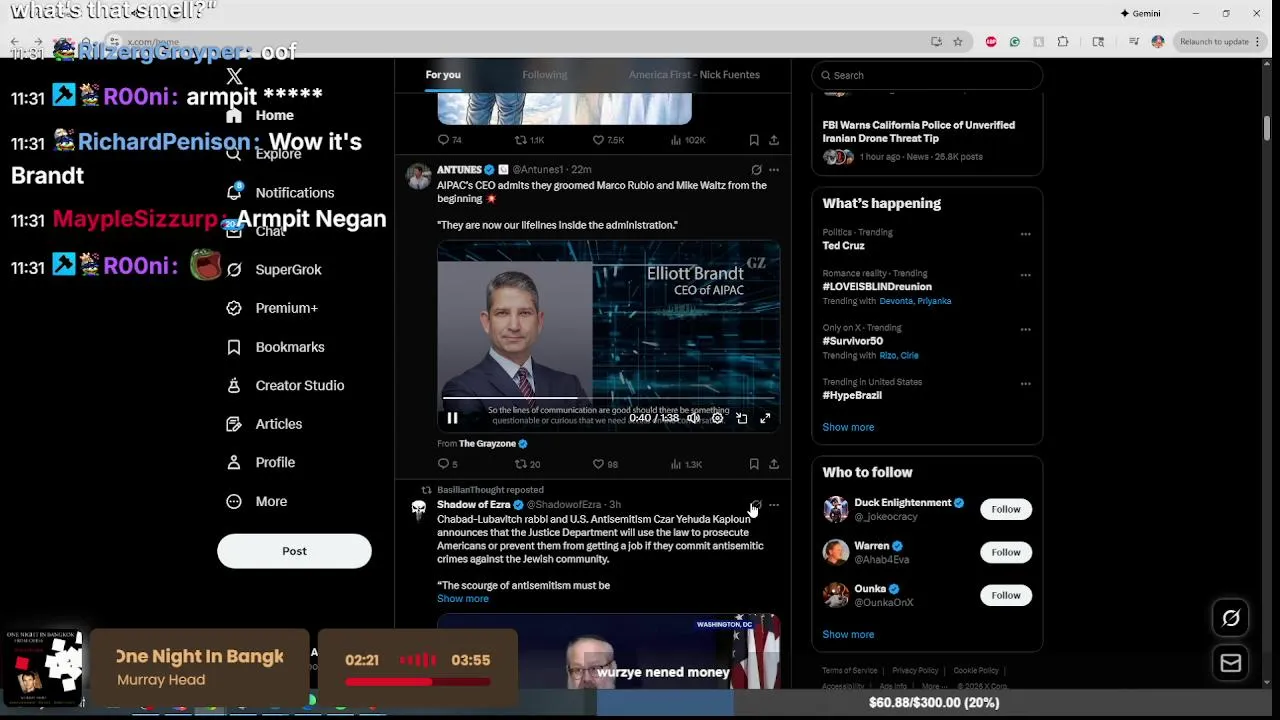Follow Duck Enlightenment
Image resolution: width=1280 pixels, height=720 pixels.
tap(1006, 509)
